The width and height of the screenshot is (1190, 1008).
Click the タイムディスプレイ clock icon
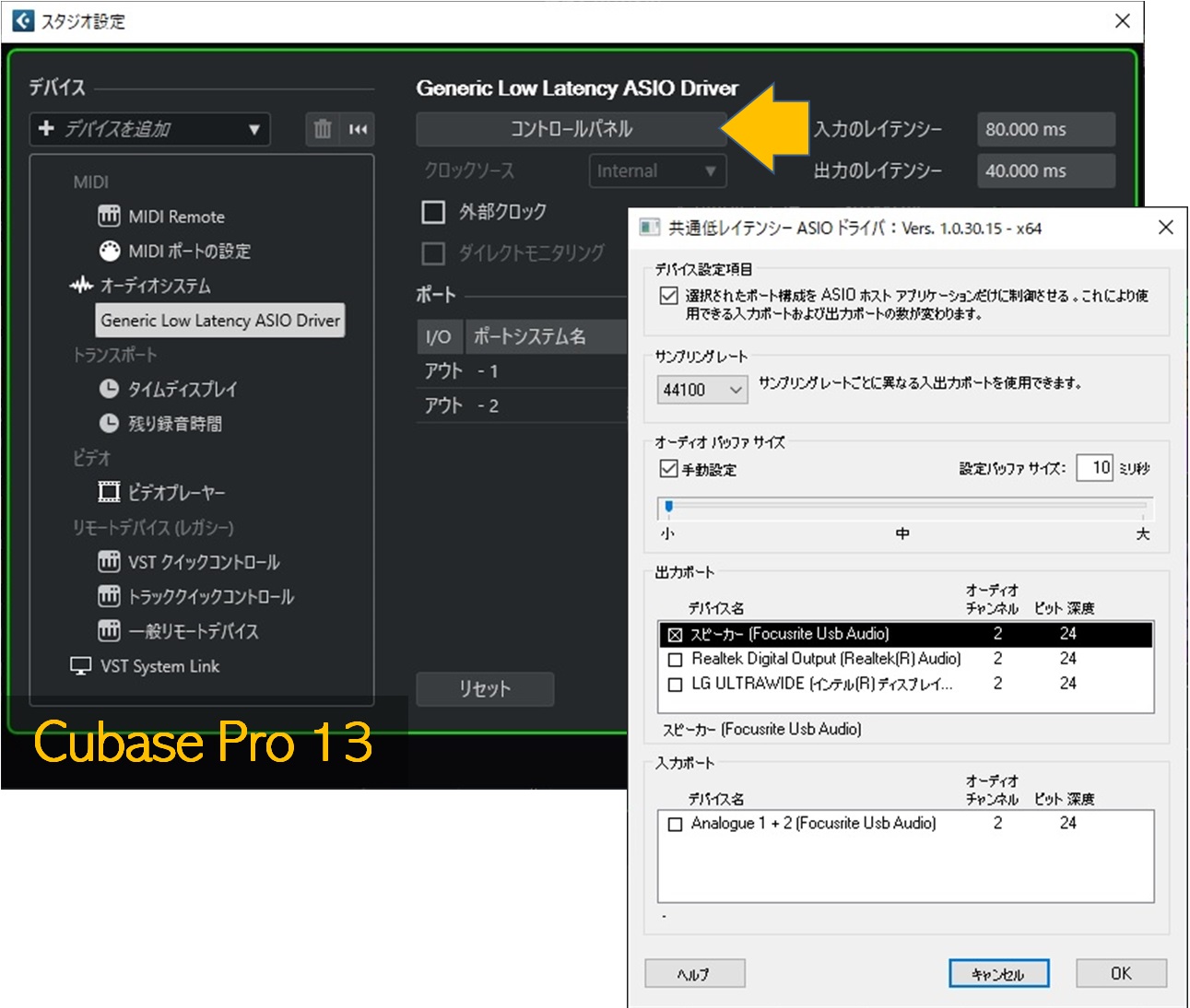coord(109,389)
